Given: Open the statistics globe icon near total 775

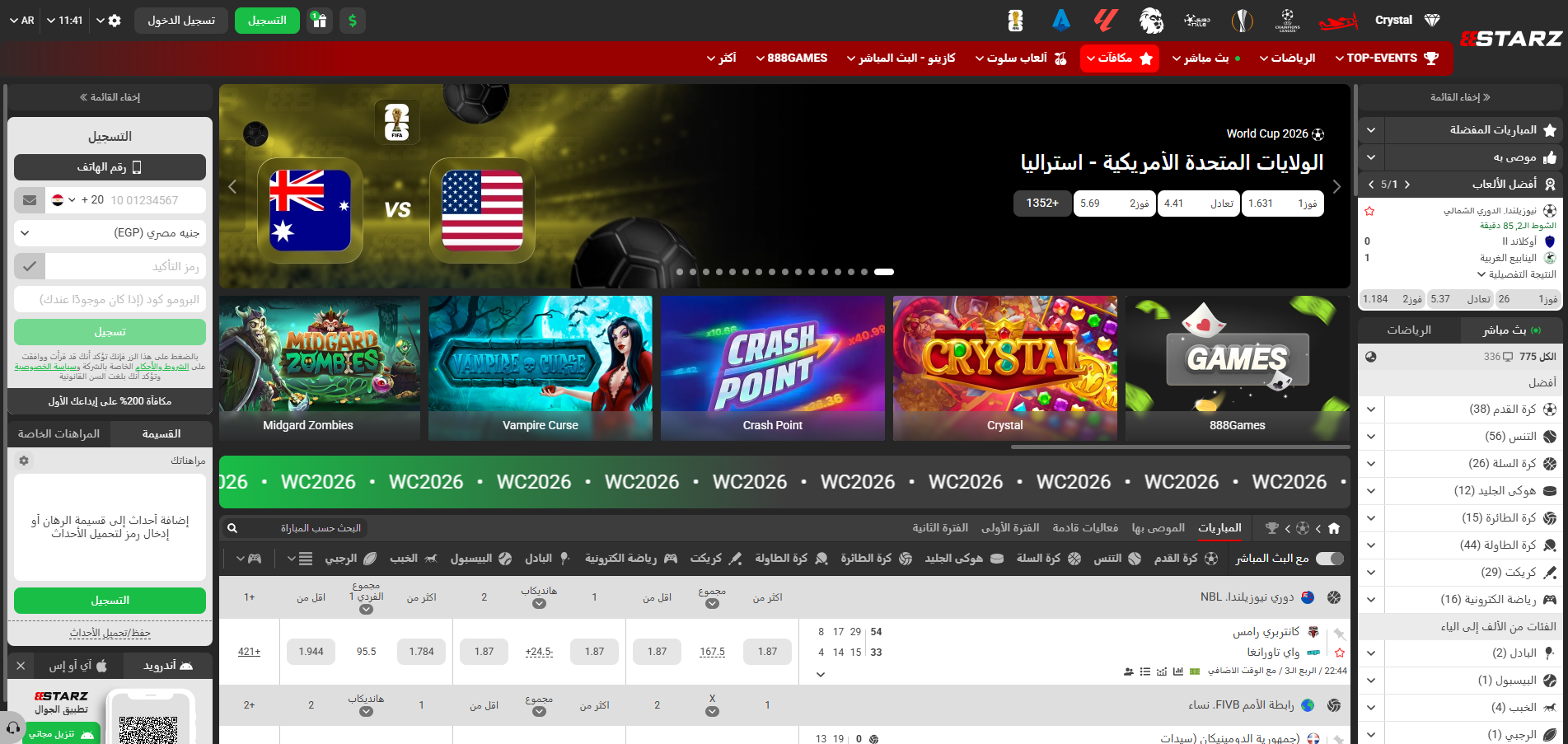Looking at the screenshot, I should tap(1371, 357).
